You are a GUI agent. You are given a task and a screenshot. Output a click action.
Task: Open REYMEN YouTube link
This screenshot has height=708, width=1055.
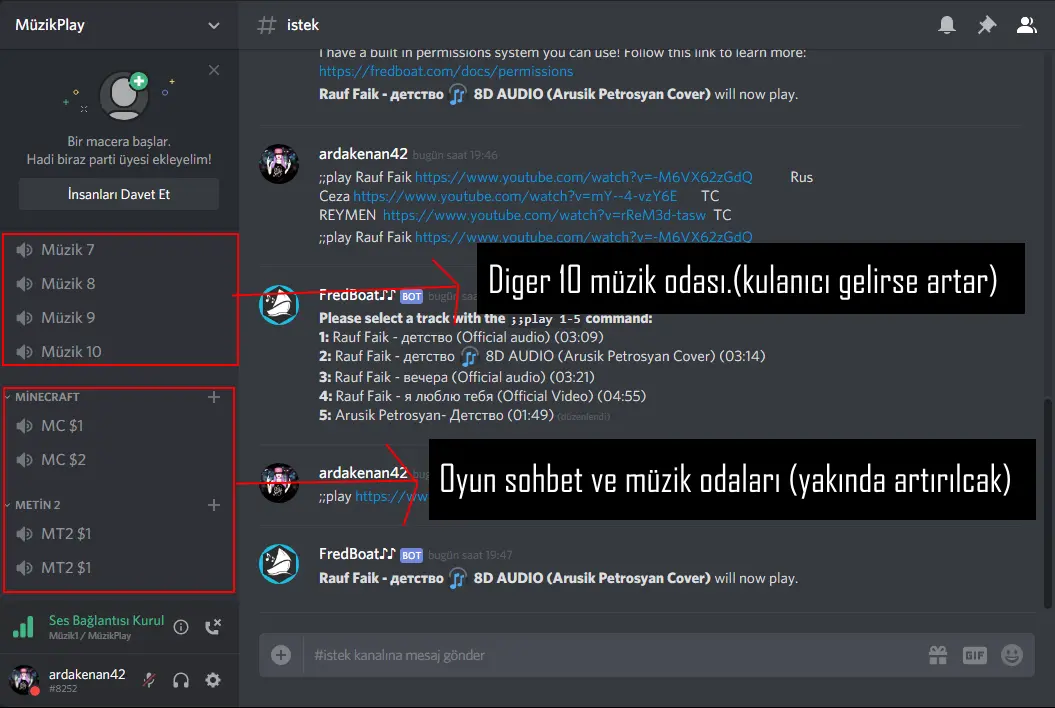pyautogui.click(x=544, y=215)
